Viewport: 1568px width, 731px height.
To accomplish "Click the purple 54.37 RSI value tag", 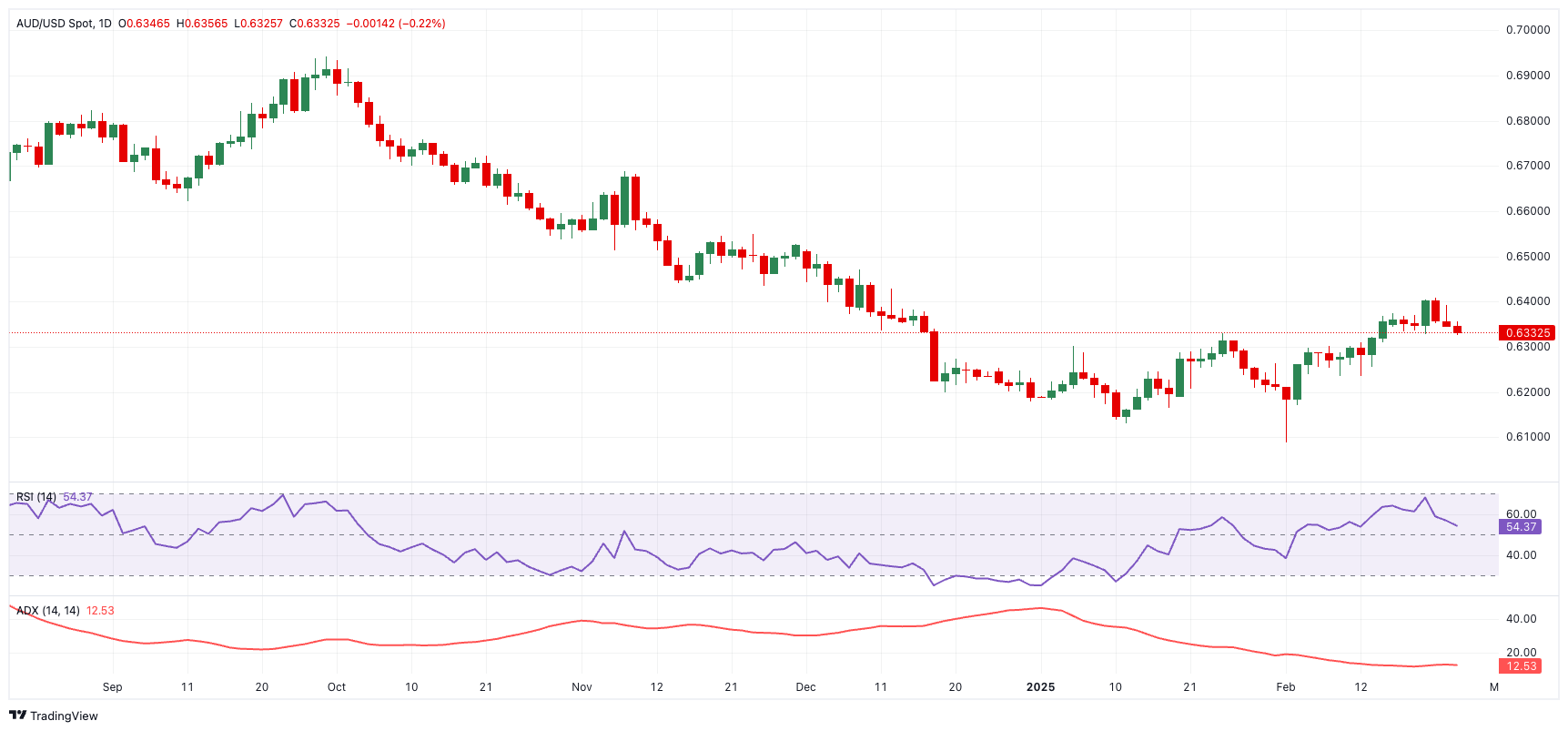I will point(1521,527).
